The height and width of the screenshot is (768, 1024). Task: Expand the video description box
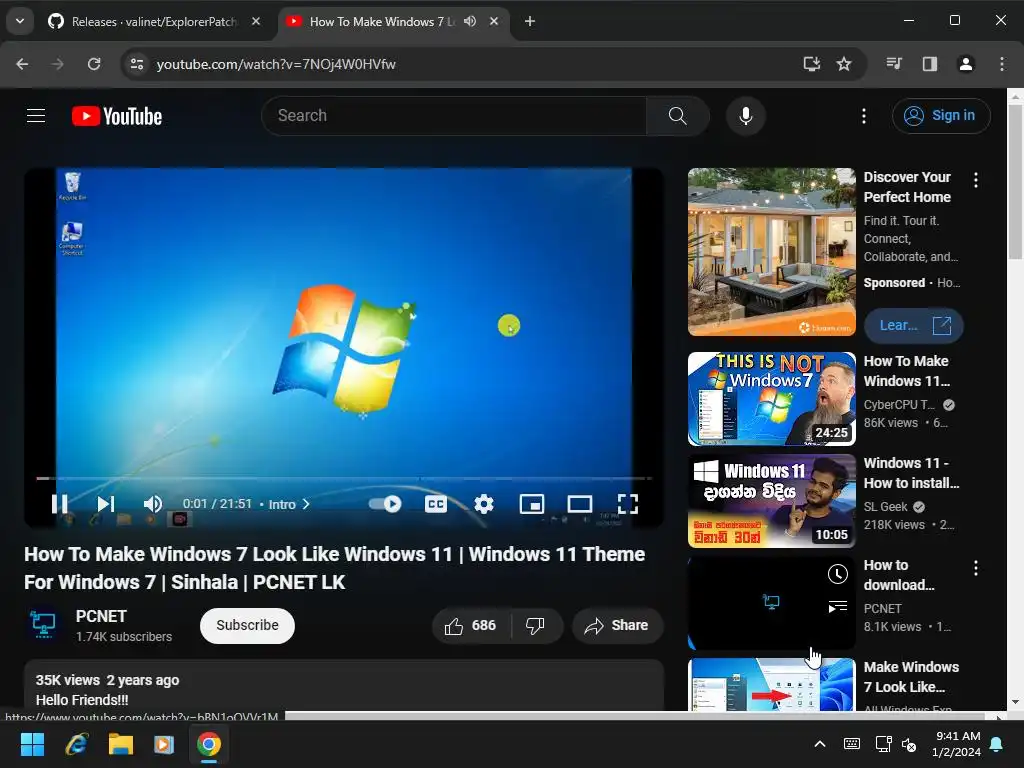point(344,685)
